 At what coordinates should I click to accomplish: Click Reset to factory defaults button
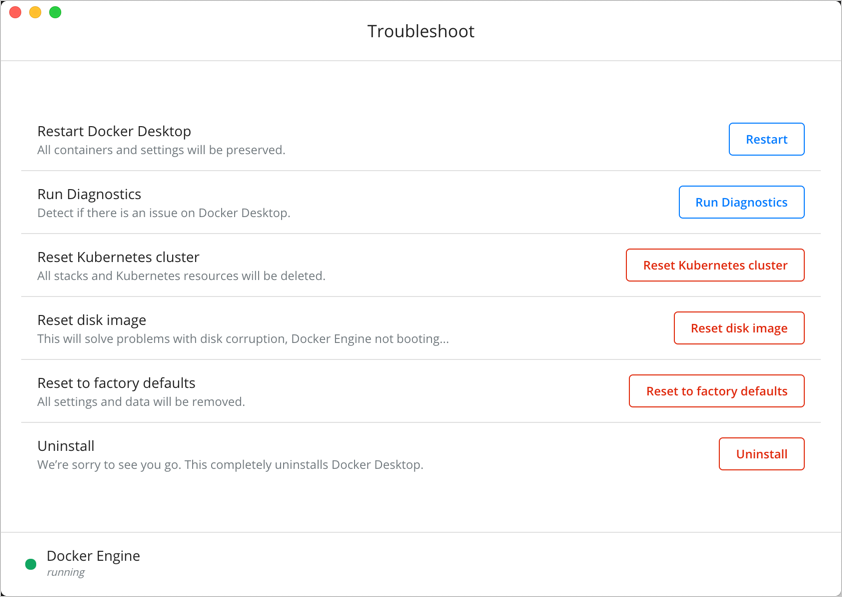click(x=716, y=391)
